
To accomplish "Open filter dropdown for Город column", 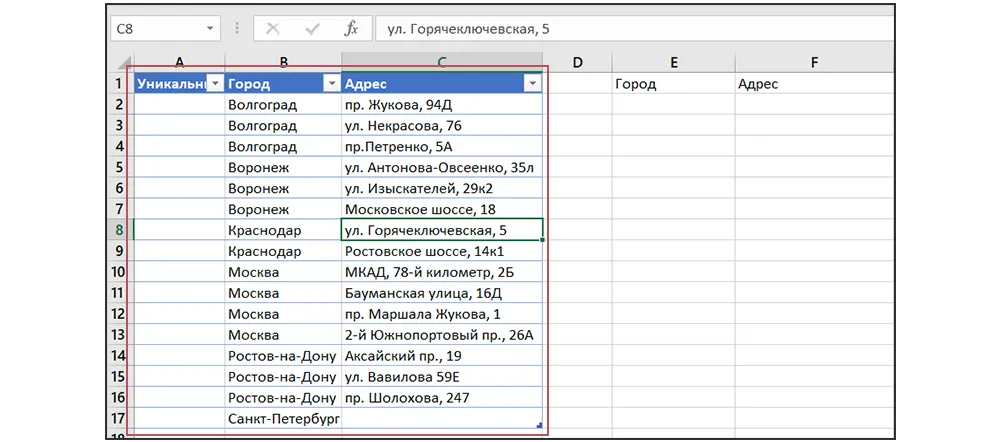I will [331, 84].
